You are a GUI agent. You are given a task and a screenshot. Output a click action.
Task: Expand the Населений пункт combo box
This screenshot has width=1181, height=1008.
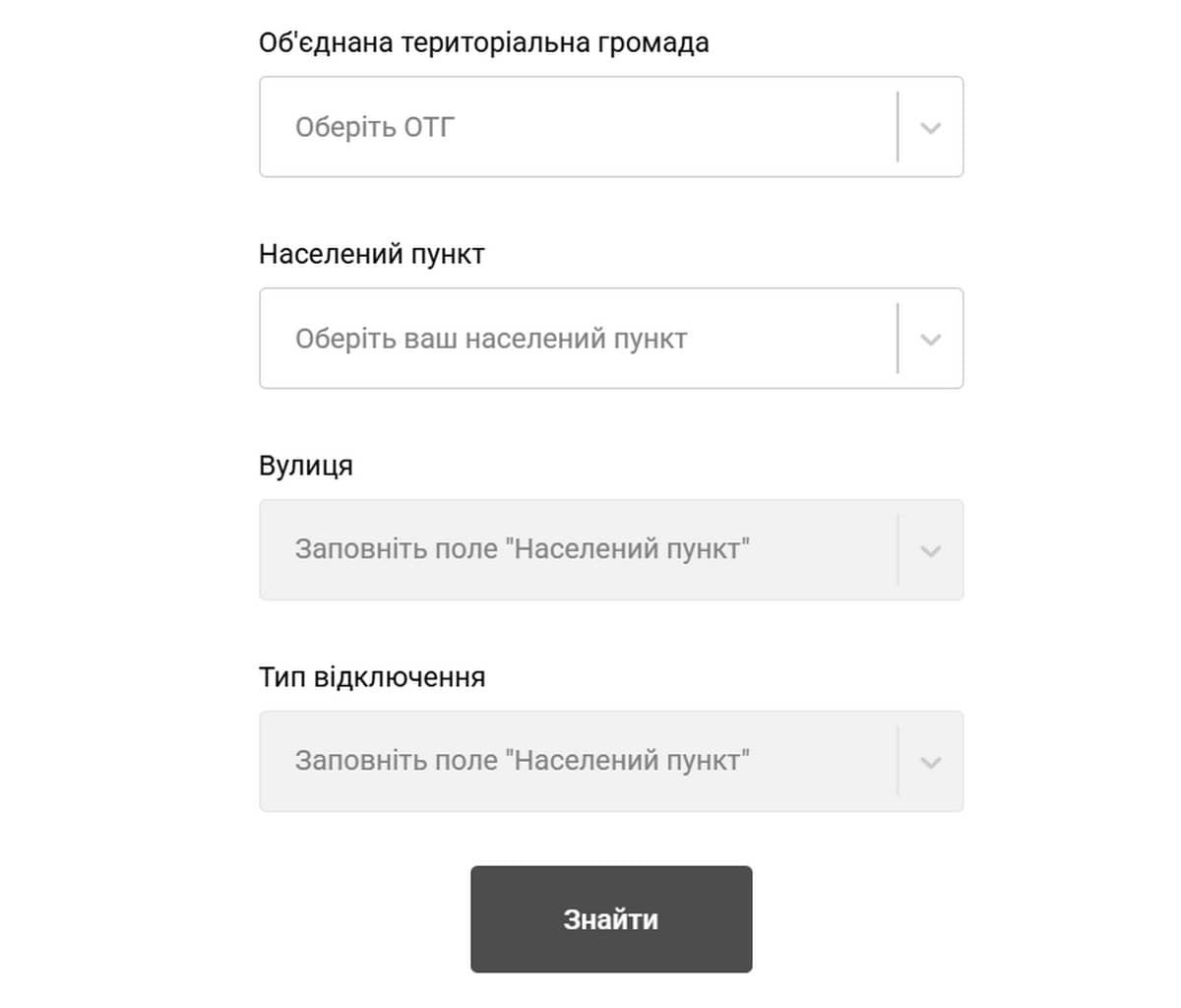590,339
